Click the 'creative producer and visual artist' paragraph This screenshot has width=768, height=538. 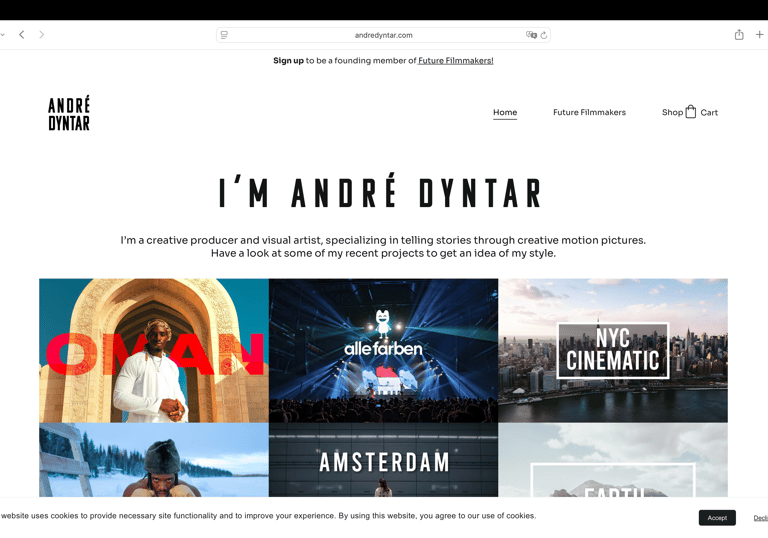[x=383, y=246]
